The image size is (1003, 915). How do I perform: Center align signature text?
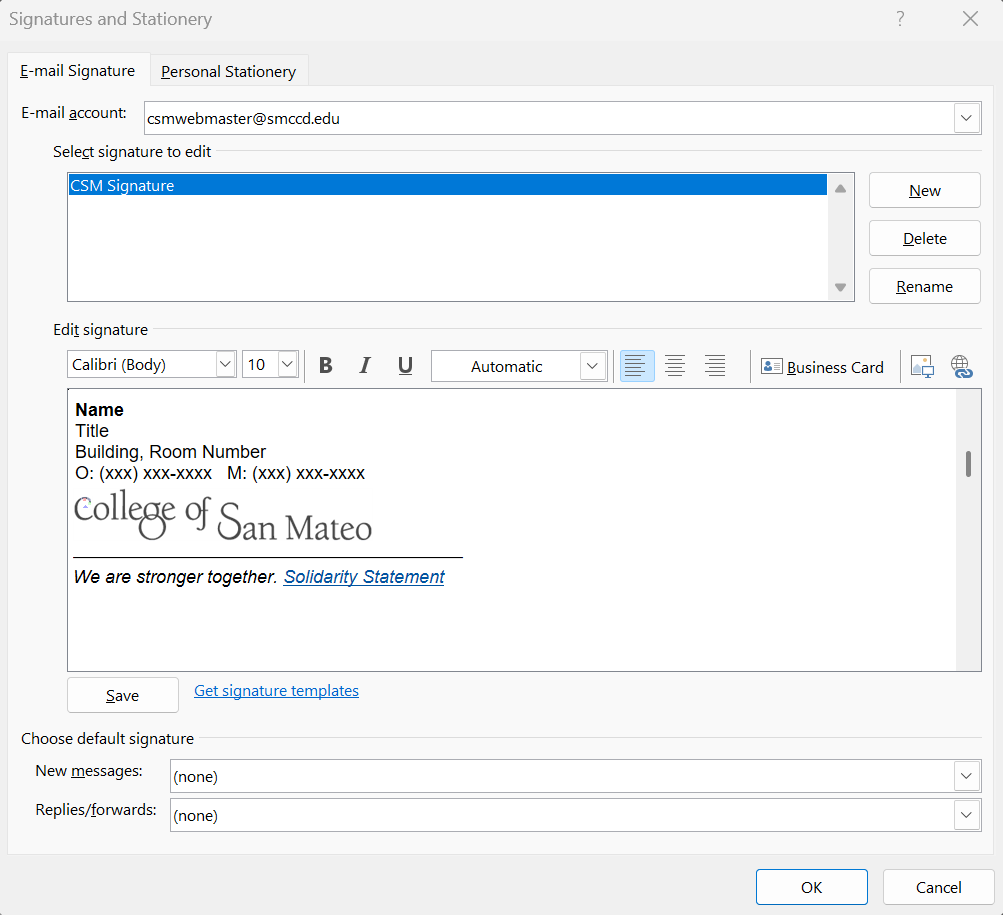pos(675,366)
